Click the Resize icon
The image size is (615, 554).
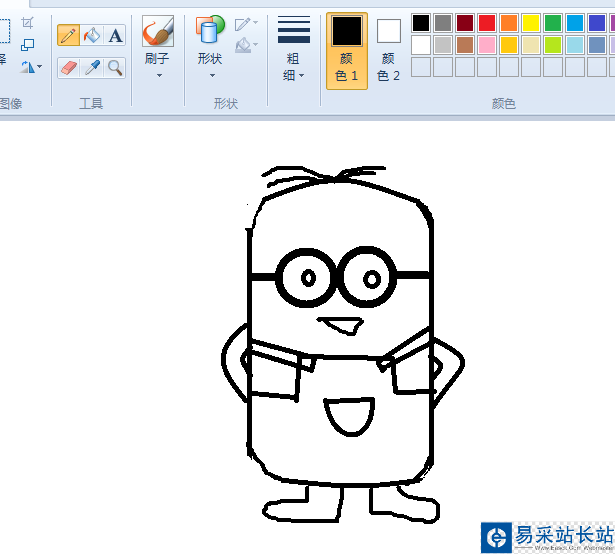click(x=27, y=45)
